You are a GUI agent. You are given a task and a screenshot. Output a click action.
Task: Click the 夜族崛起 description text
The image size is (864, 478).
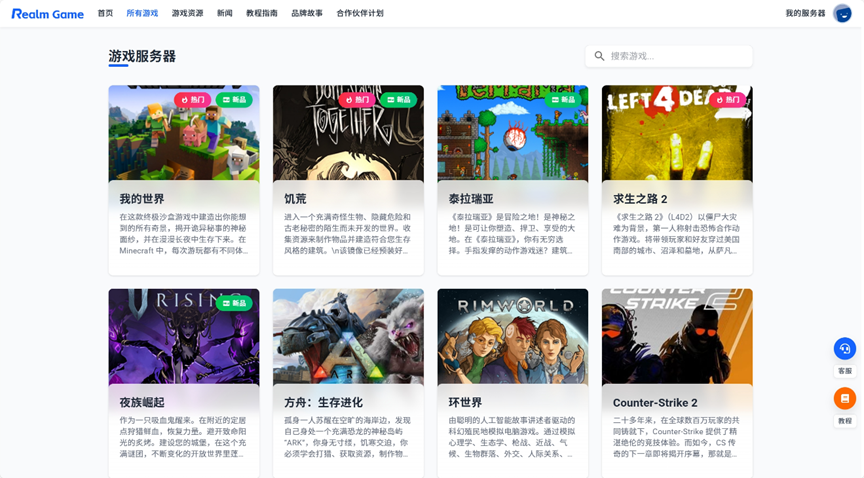click(x=183, y=437)
